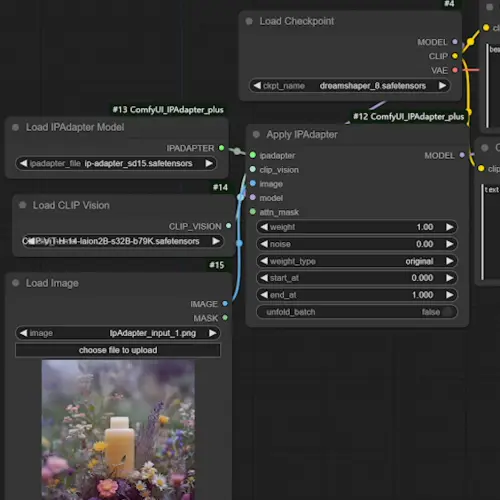The image size is (500, 500).
Task: Increase weight value with right arrow
Action: (x=449, y=227)
